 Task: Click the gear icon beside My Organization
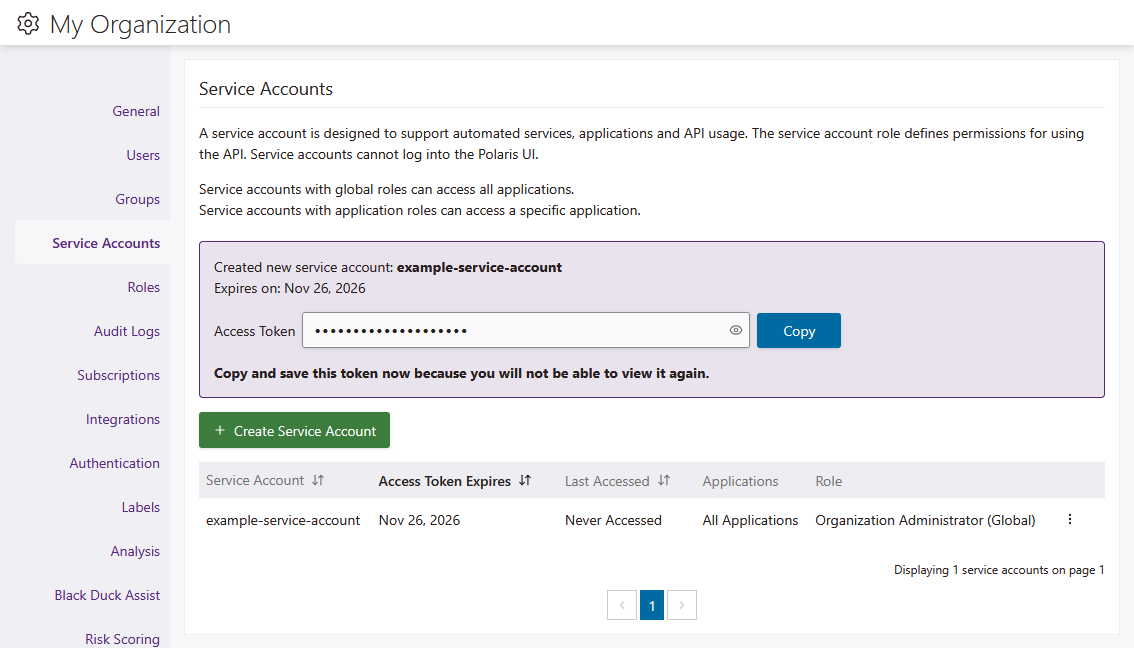point(28,23)
